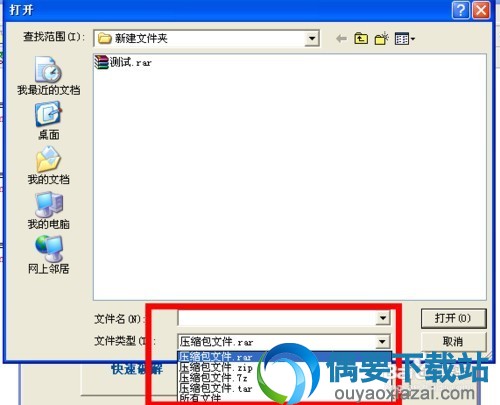The width and height of the screenshot is (500, 405).
Task: Expand the 查找范围 folder dropdown
Action: pyautogui.click(x=312, y=38)
